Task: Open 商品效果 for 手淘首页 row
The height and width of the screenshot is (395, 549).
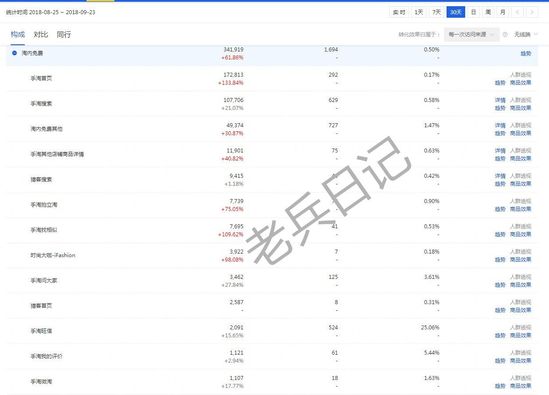Action: coord(521,83)
